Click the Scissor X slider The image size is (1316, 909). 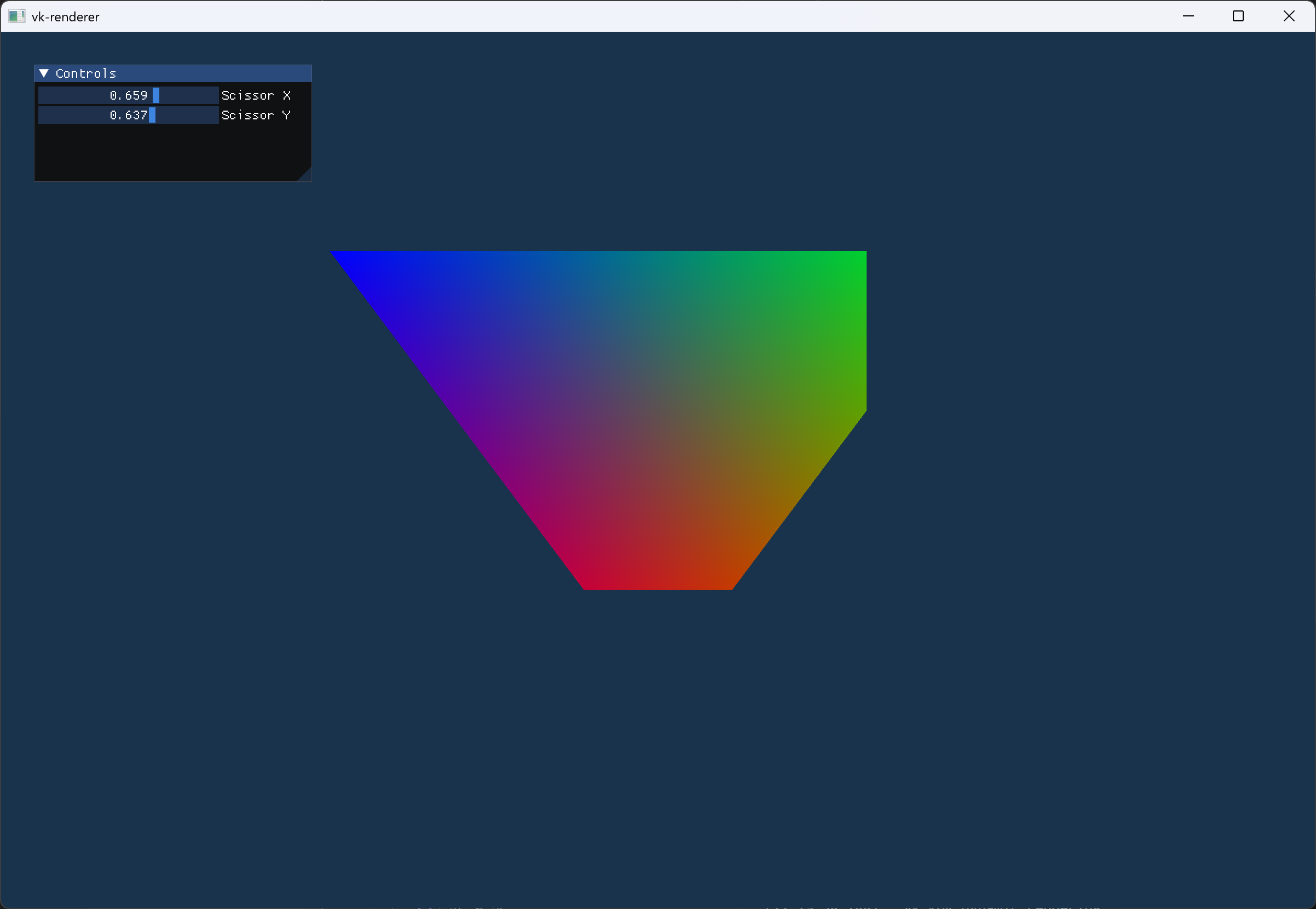129,95
